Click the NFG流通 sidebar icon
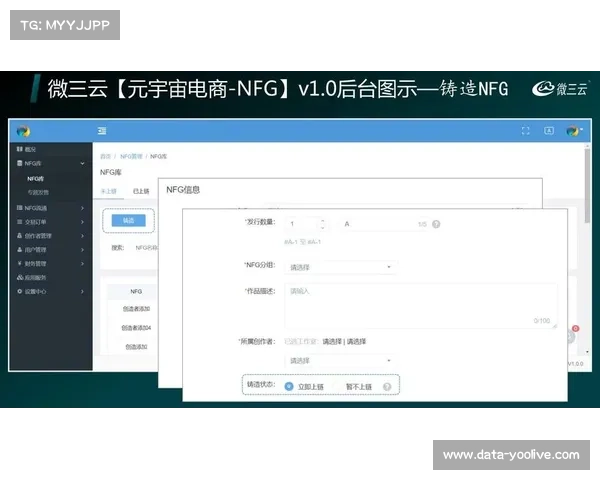The height and width of the screenshot is (480, 600). pos(20,208)
